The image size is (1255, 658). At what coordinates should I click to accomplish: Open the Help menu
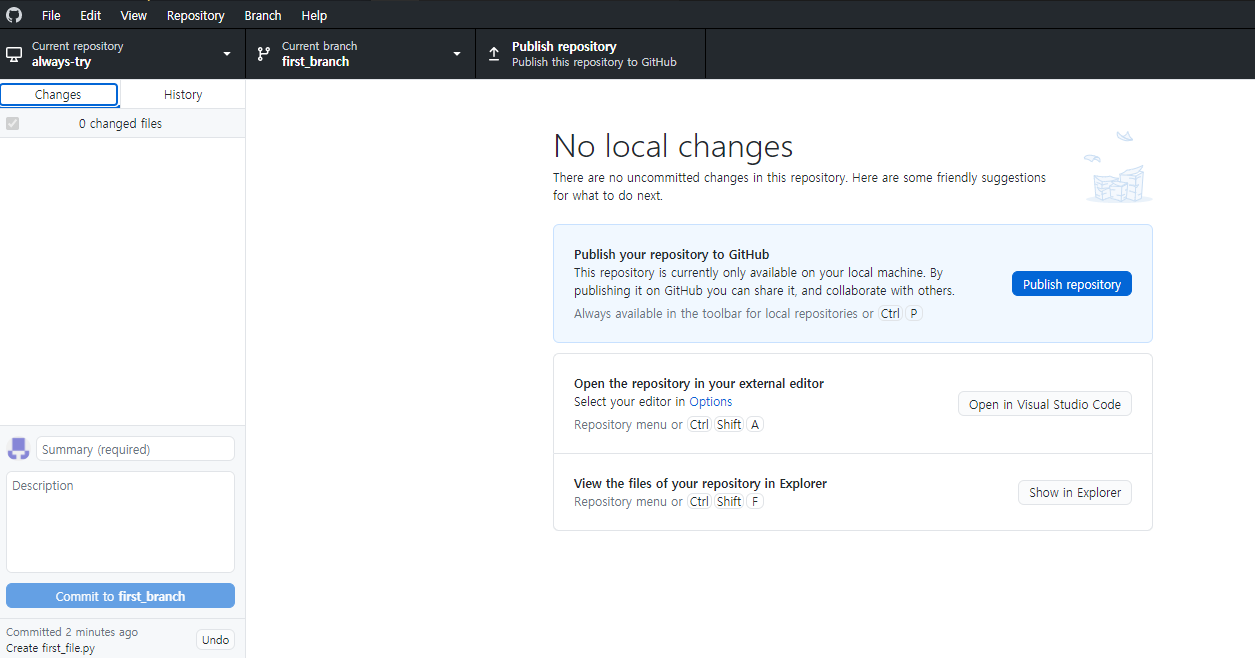click(314, 15)
